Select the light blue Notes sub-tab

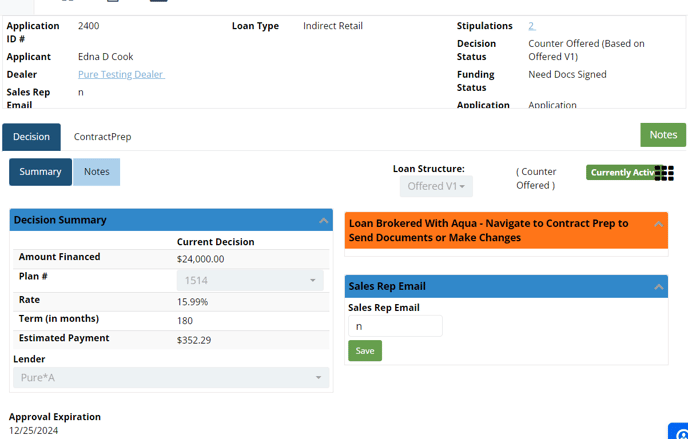[97, 172]
